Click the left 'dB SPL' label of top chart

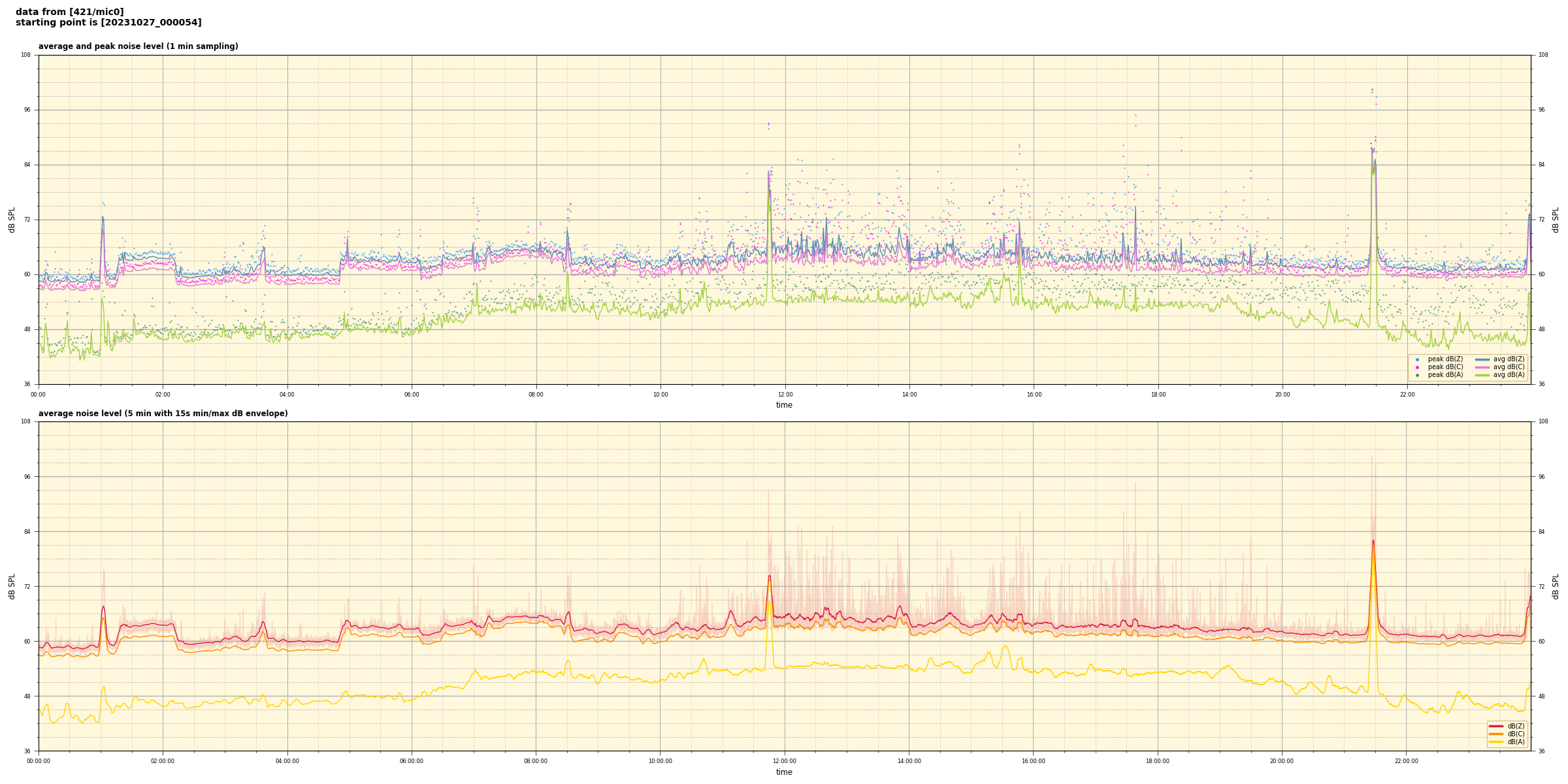click(x=12, y=220)
